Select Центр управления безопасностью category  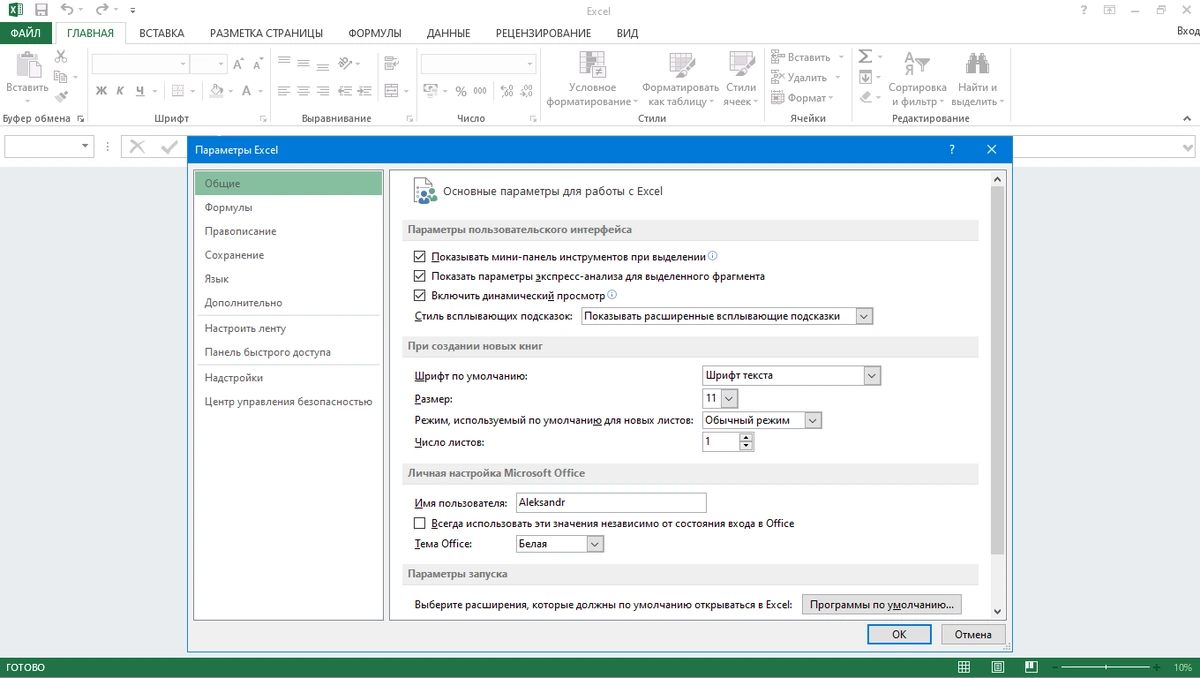click(x=288, y=401)
